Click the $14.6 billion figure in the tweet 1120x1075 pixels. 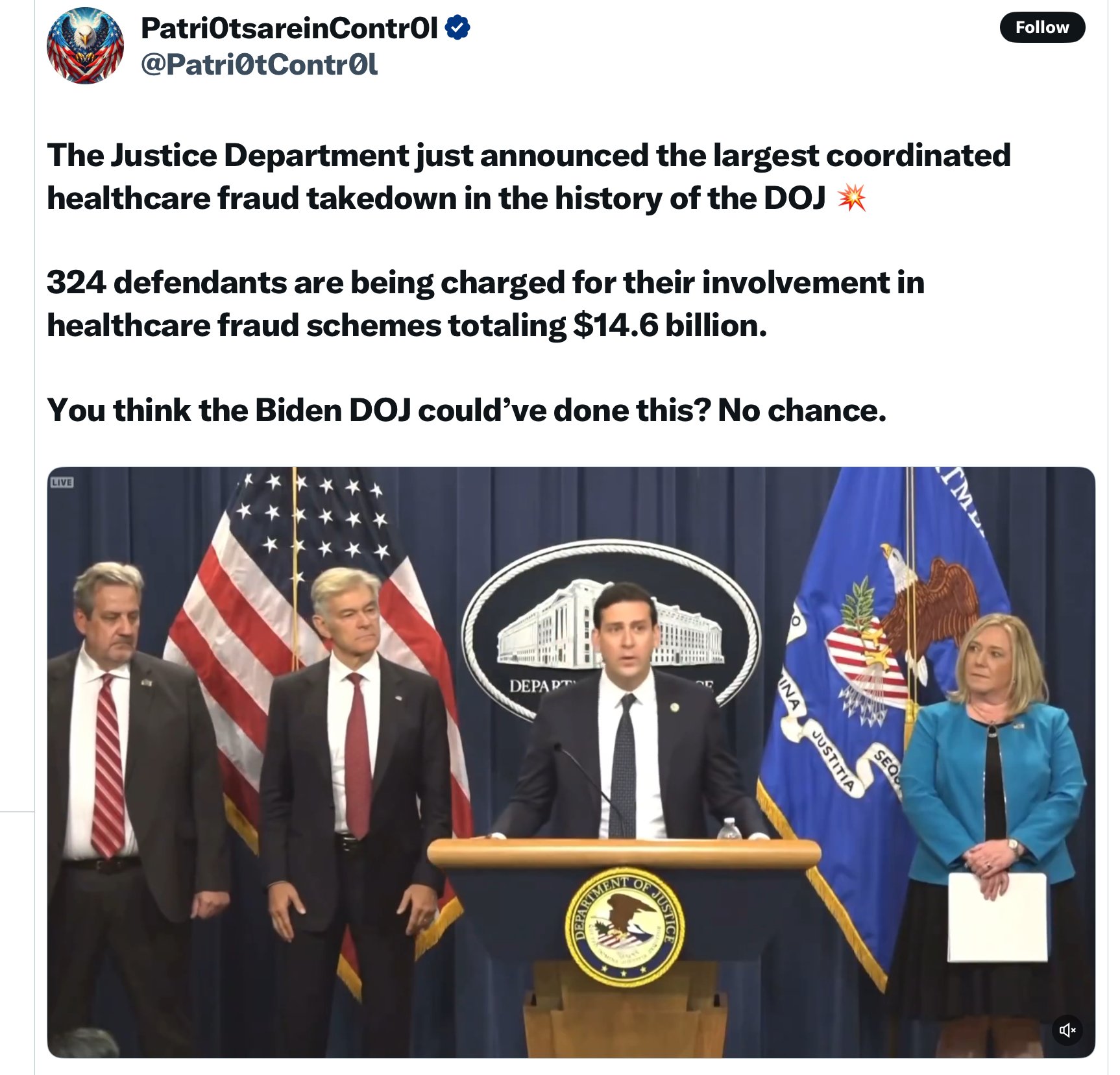tap(670, 325)
